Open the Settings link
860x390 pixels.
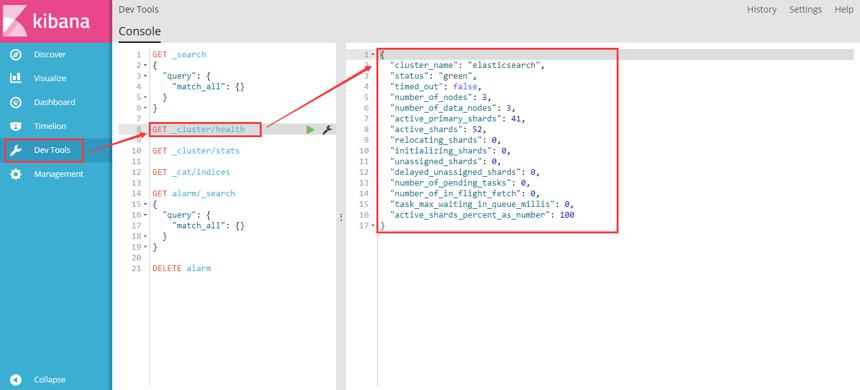tap(805, 9)
